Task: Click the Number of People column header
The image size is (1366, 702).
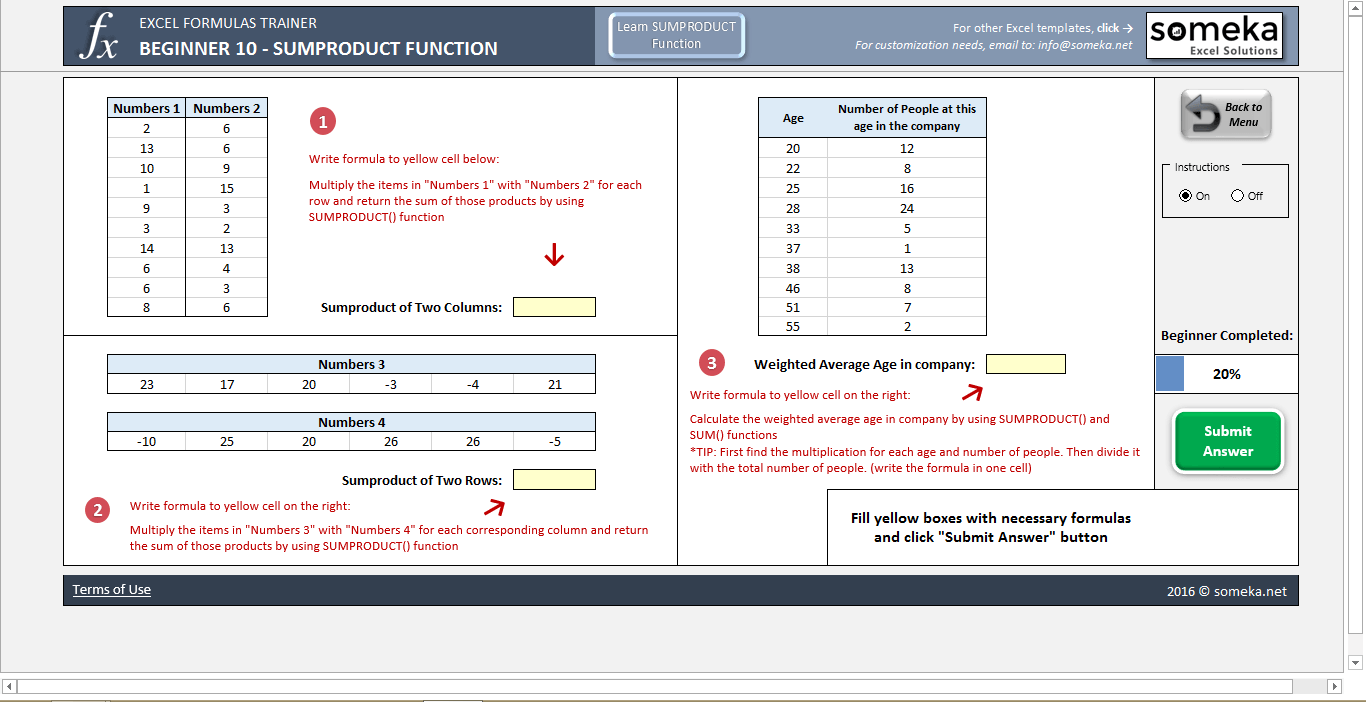Action: [907, 118]
